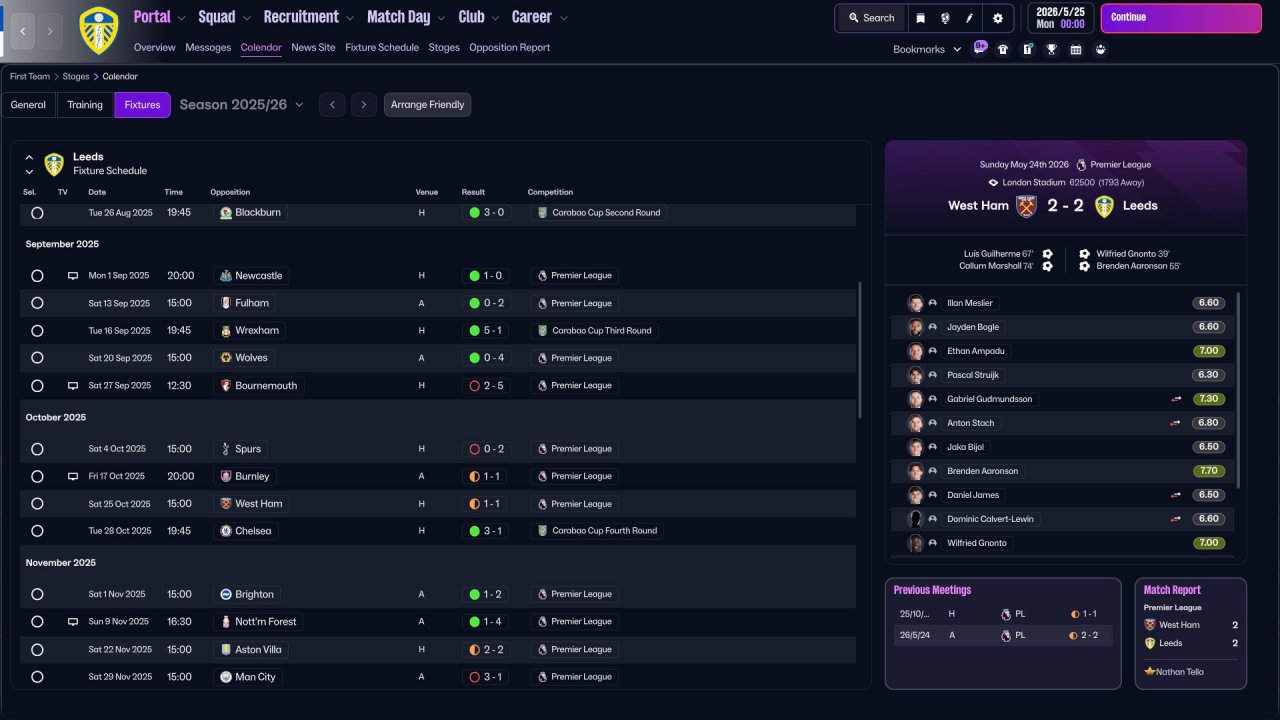Click the Leeds crest in the match panel scoreline
Image resolution: width=1280 pixels, height=720 pixels.
click(1104, 206)
